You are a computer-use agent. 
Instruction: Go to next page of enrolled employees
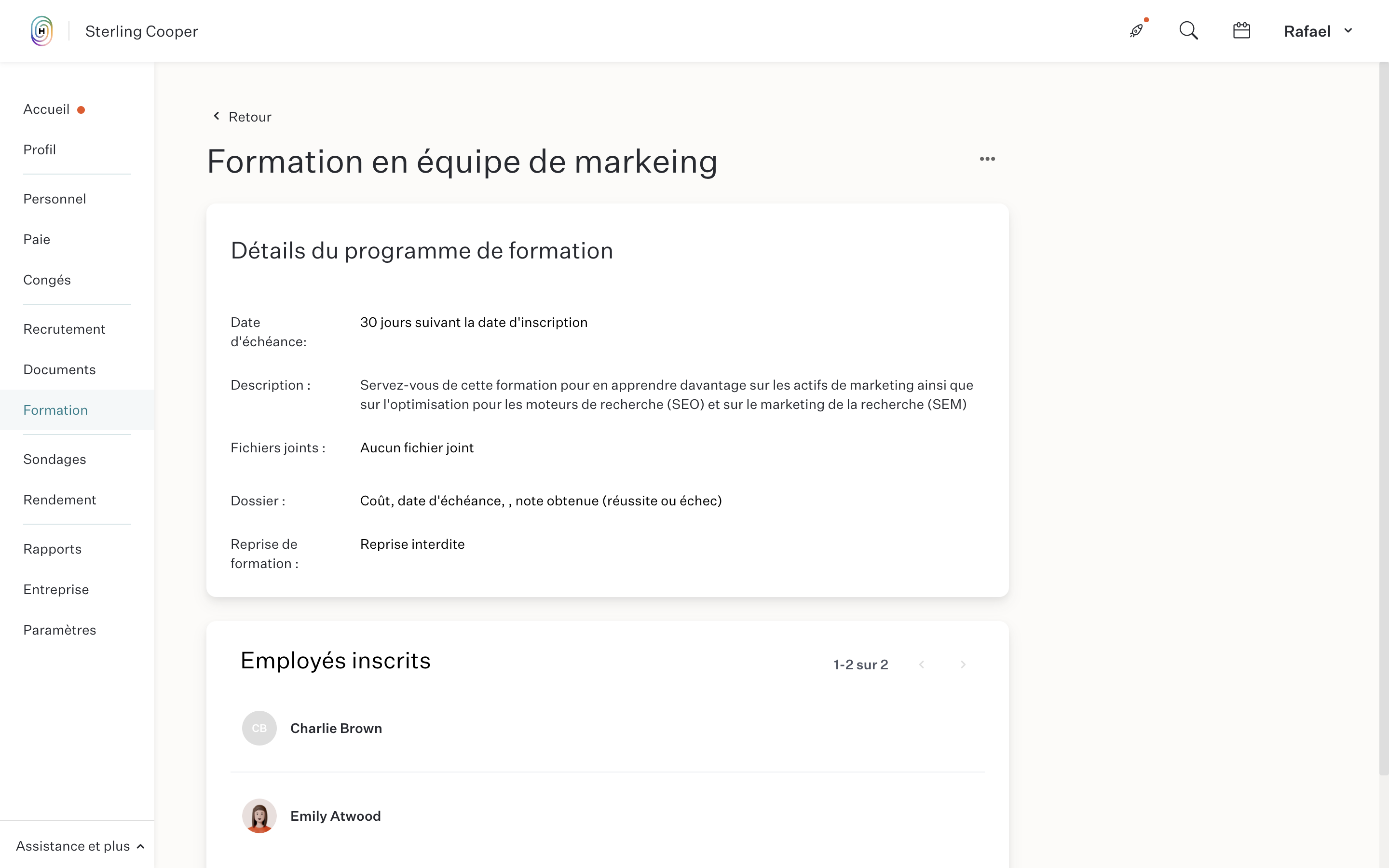963,664
